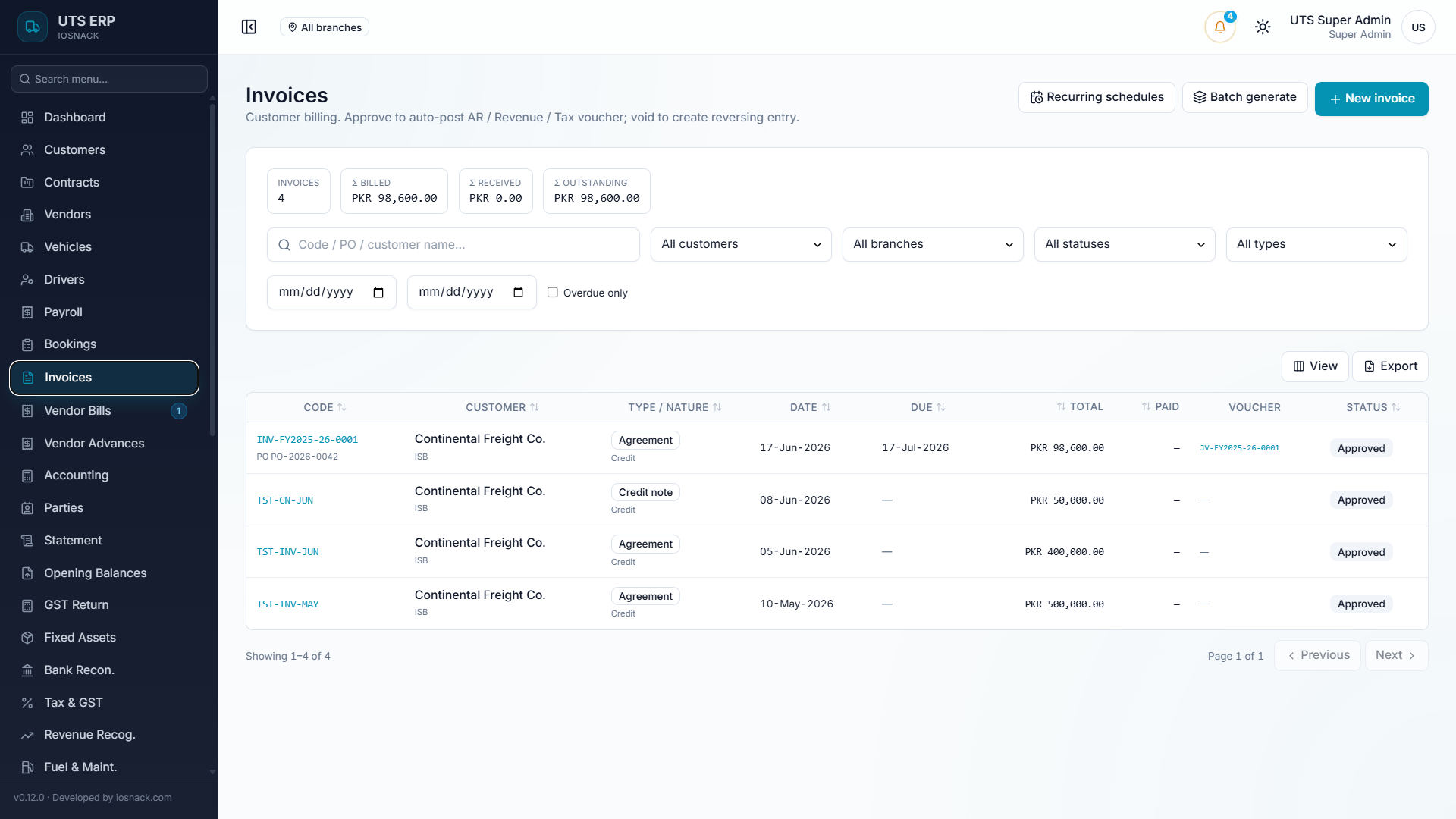Click the Accounting calculator icon in sidebar
The width and height of the screenshot is (1456, 819).
point(27,476)
